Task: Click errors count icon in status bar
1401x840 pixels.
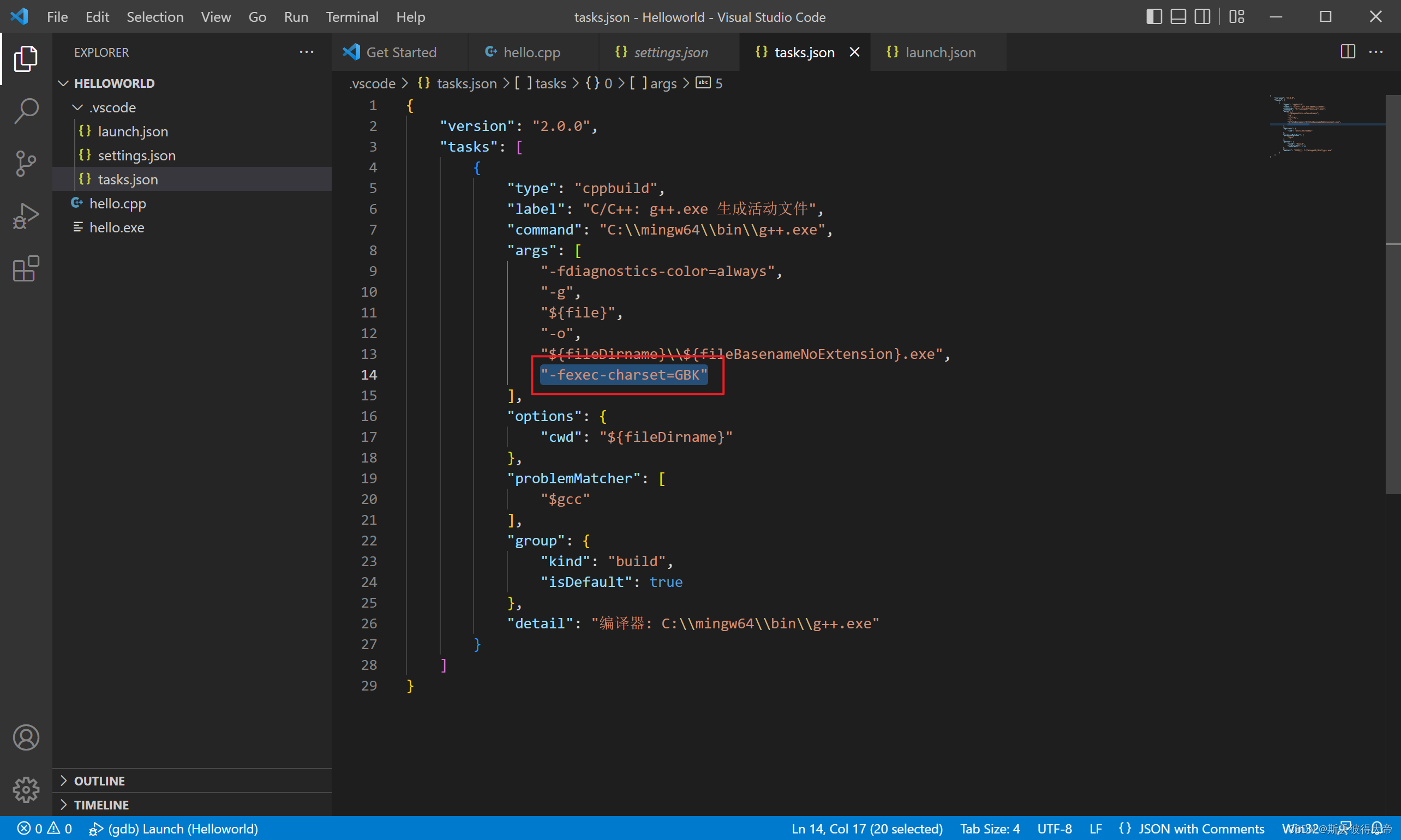Action: 24,829
